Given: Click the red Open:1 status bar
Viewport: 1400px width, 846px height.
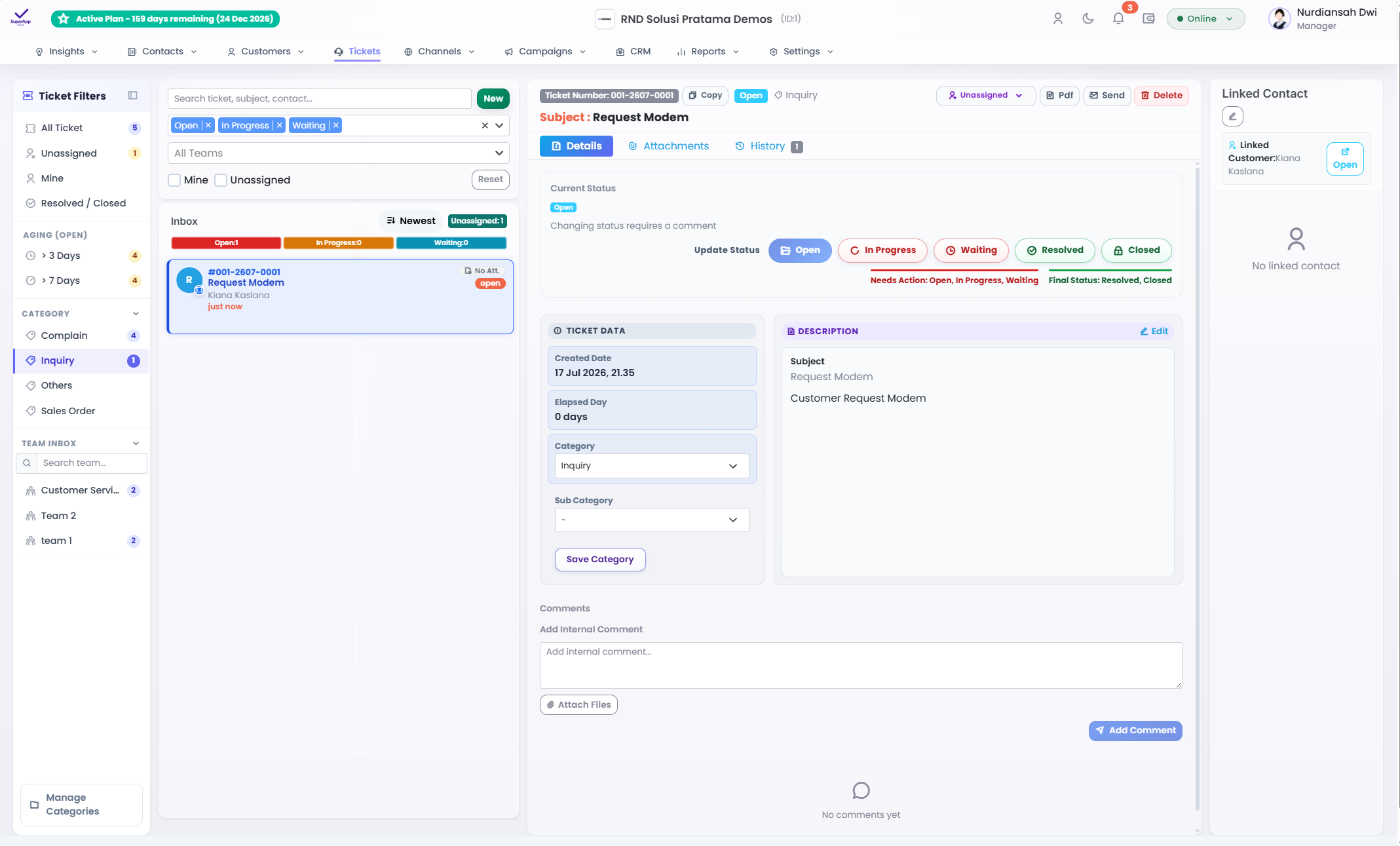Looking at the screenshot, I should (226, 243).
